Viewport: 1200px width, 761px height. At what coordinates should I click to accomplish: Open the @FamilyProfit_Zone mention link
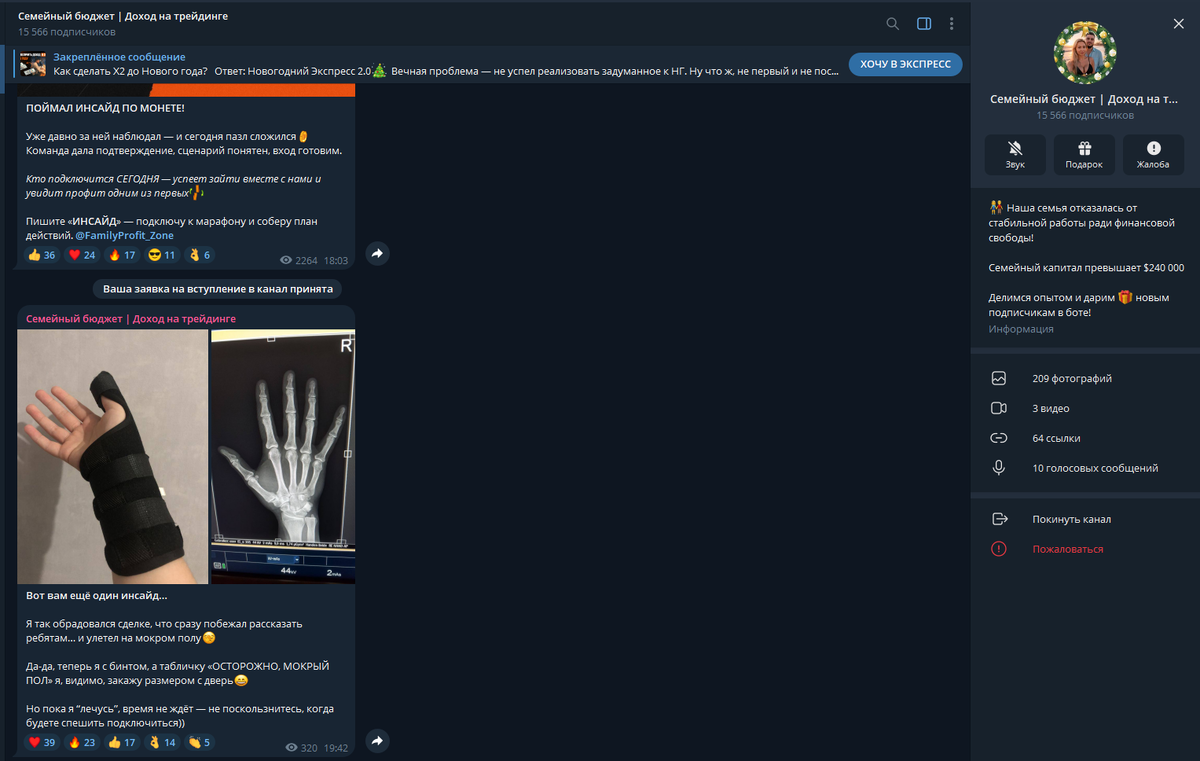(x=124, y=236)
